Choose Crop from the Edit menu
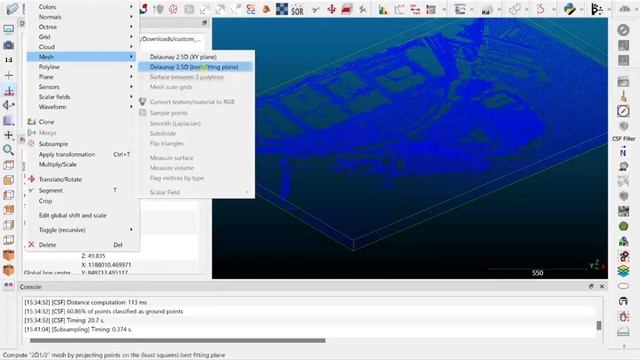 (x=45, y=201)
